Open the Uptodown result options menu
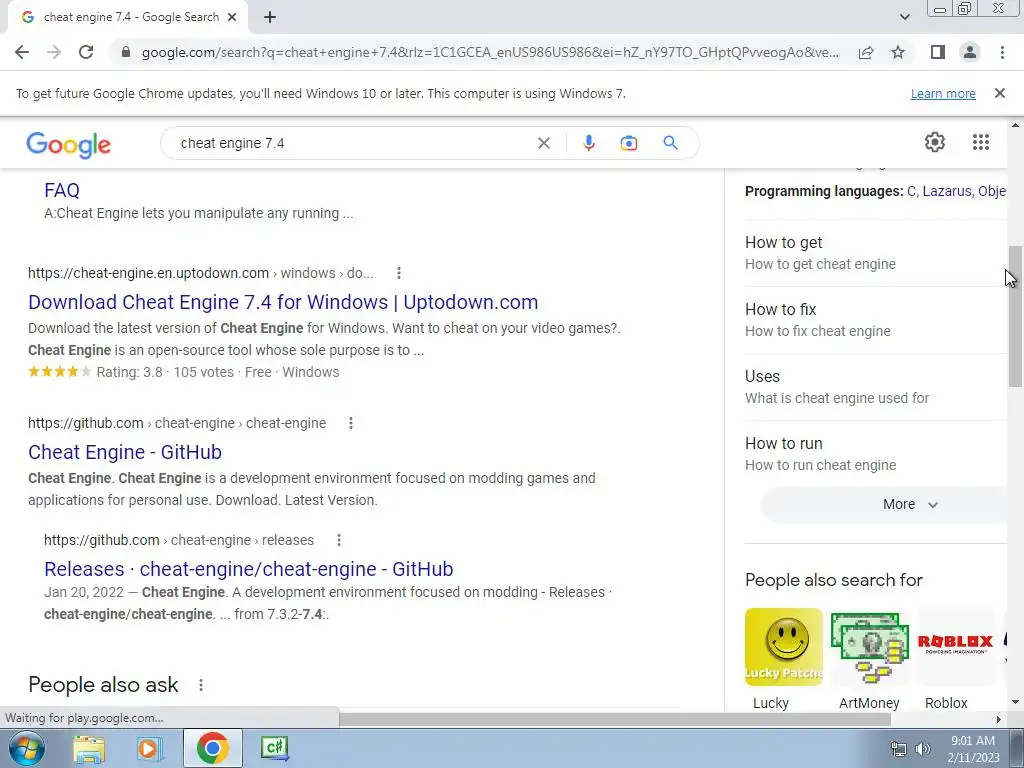The height and width of the screenshot is (768, 1024). point(398,273)
